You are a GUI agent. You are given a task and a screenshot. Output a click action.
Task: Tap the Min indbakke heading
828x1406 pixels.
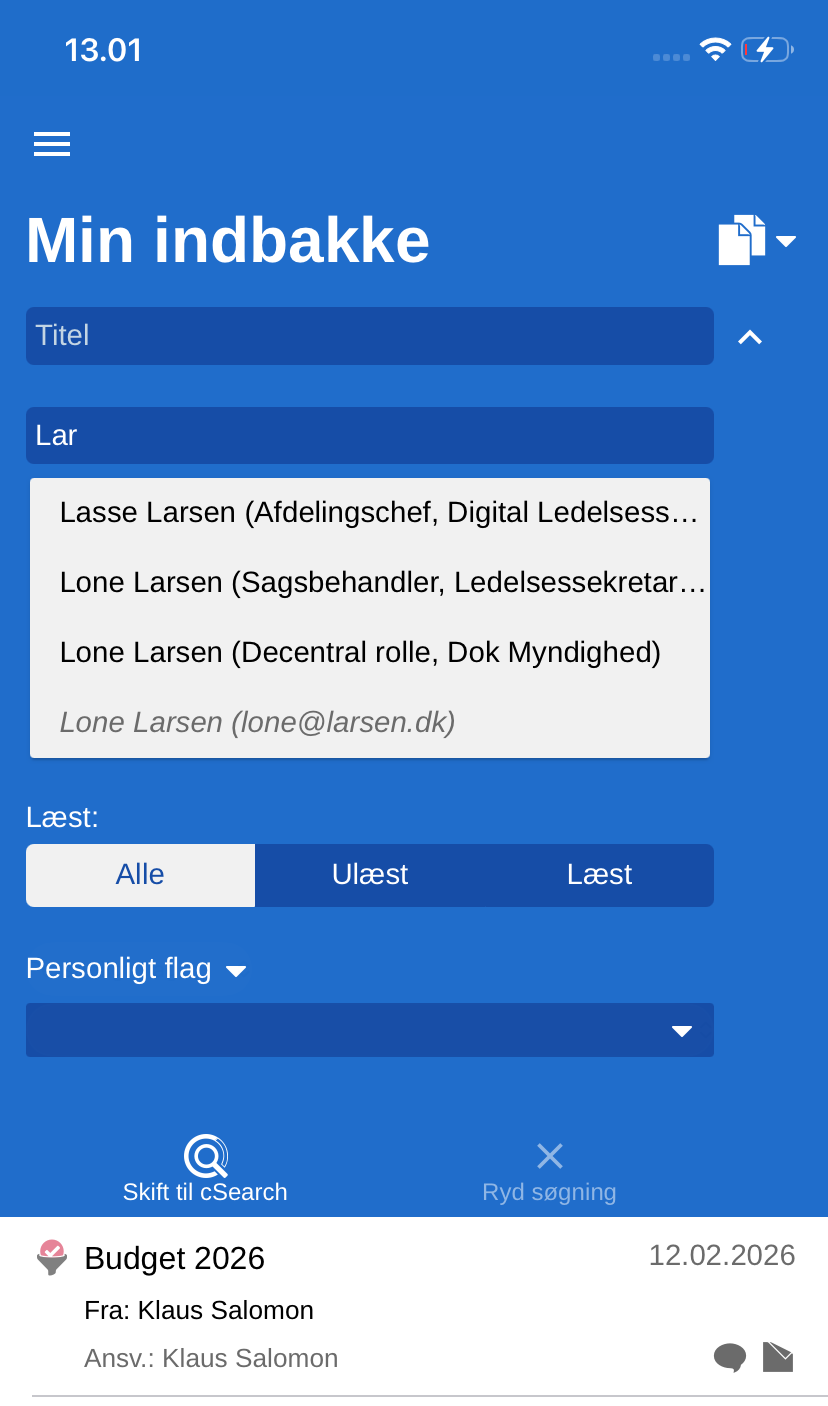[x=228, y=241]
